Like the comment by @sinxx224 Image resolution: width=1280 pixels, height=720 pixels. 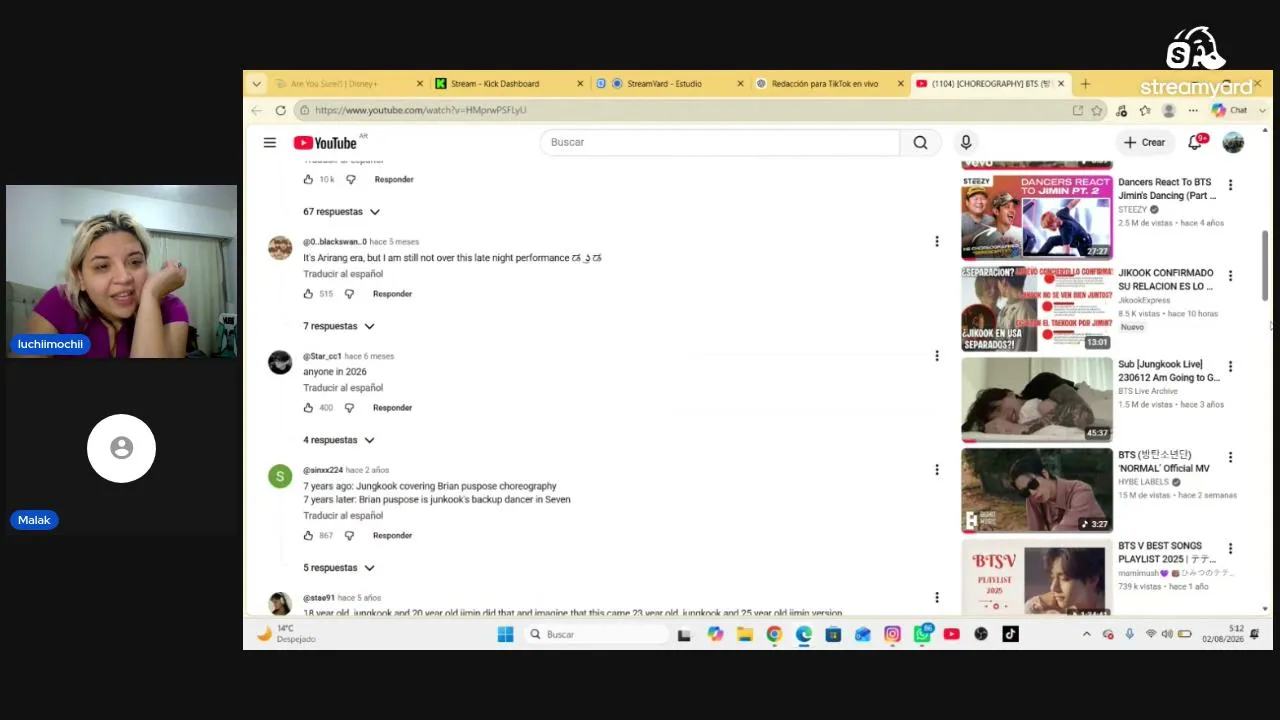click(308, 536)
